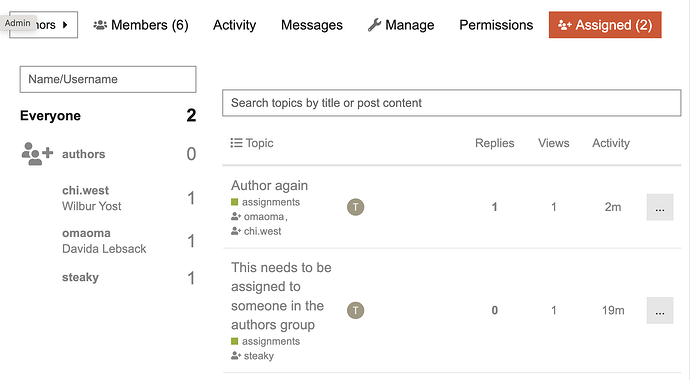Screen dimensions: 690x380
Task: Sort by Replies column header
Action: click(x=495, y=143)
